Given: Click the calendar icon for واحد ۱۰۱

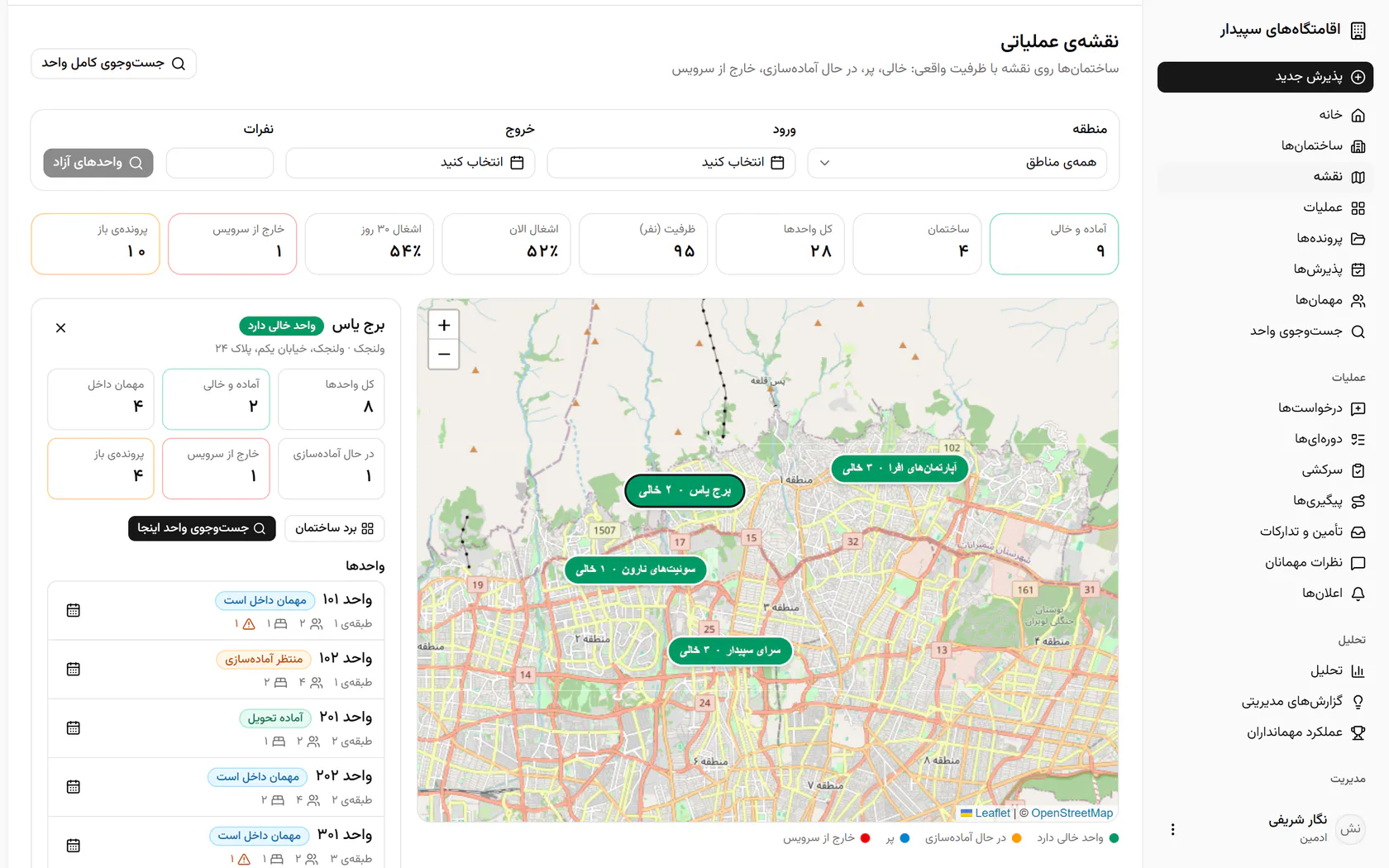Looking at the screenshot, I should pos(74,610).
